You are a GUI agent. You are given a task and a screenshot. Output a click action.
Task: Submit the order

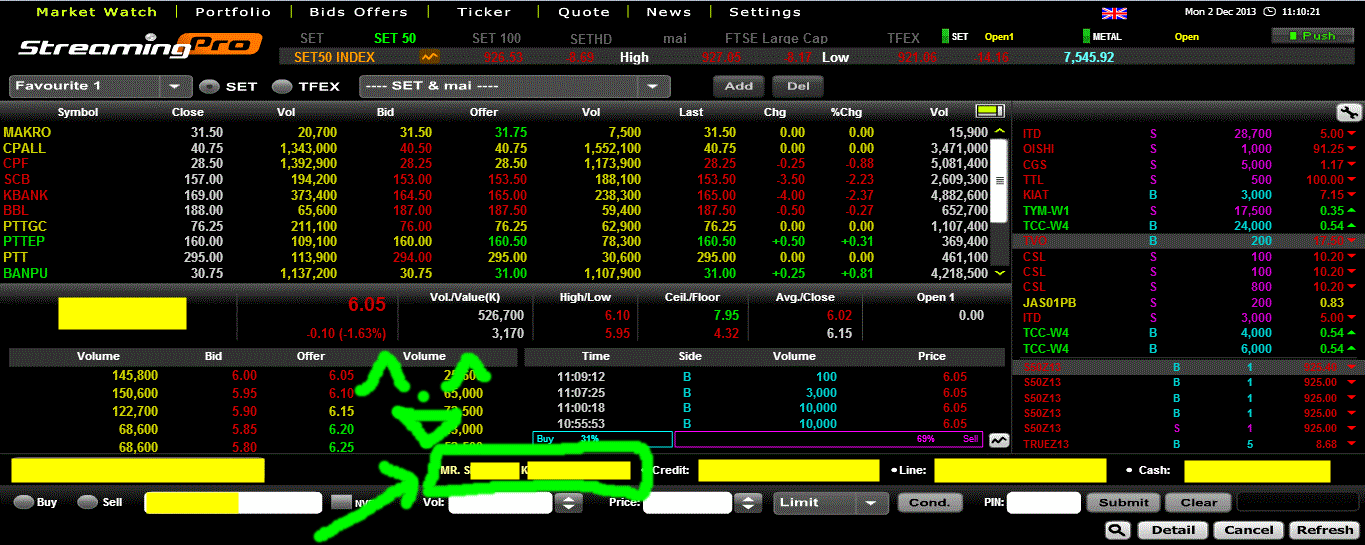tap(1124, 502)
